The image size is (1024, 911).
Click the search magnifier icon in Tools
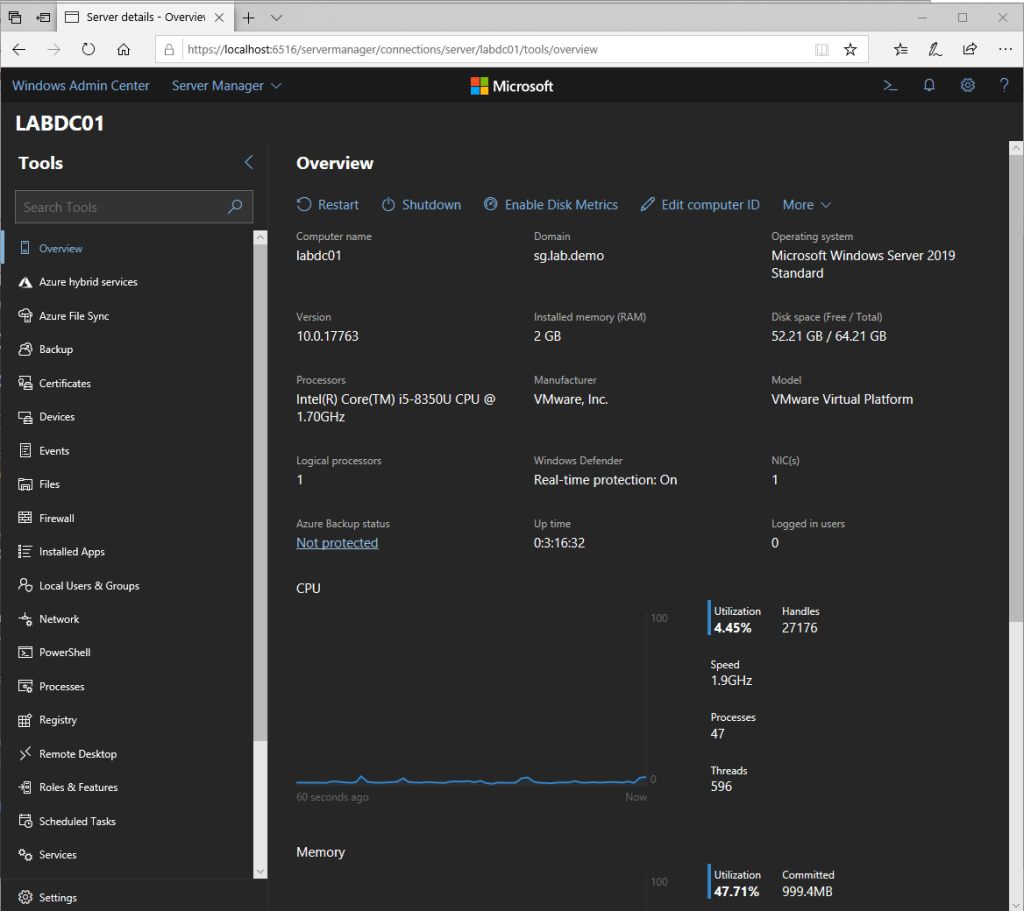235,207
